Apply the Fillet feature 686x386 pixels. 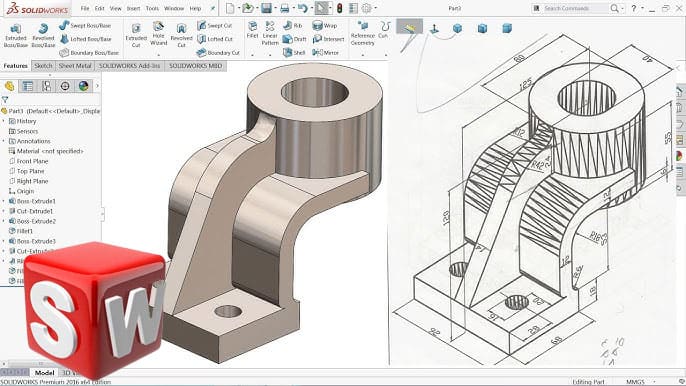[252, 30]
